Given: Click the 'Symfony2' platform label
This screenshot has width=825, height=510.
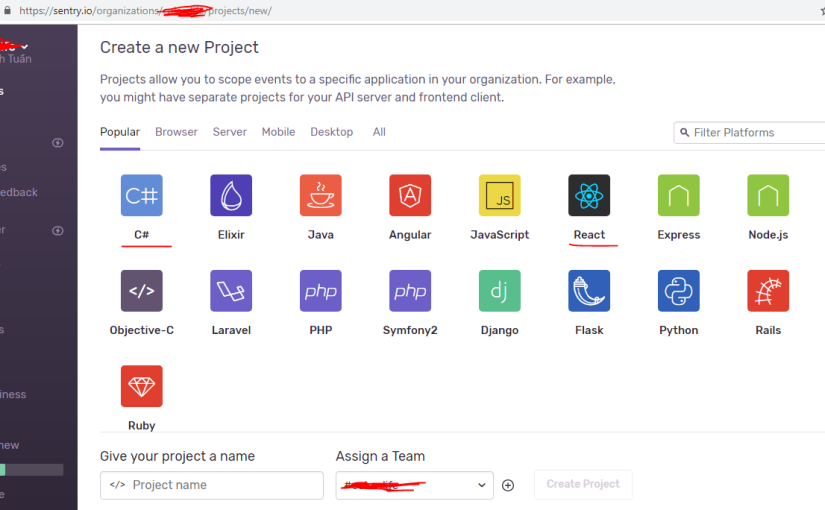Looking at the screenshot, I should 410,330.
